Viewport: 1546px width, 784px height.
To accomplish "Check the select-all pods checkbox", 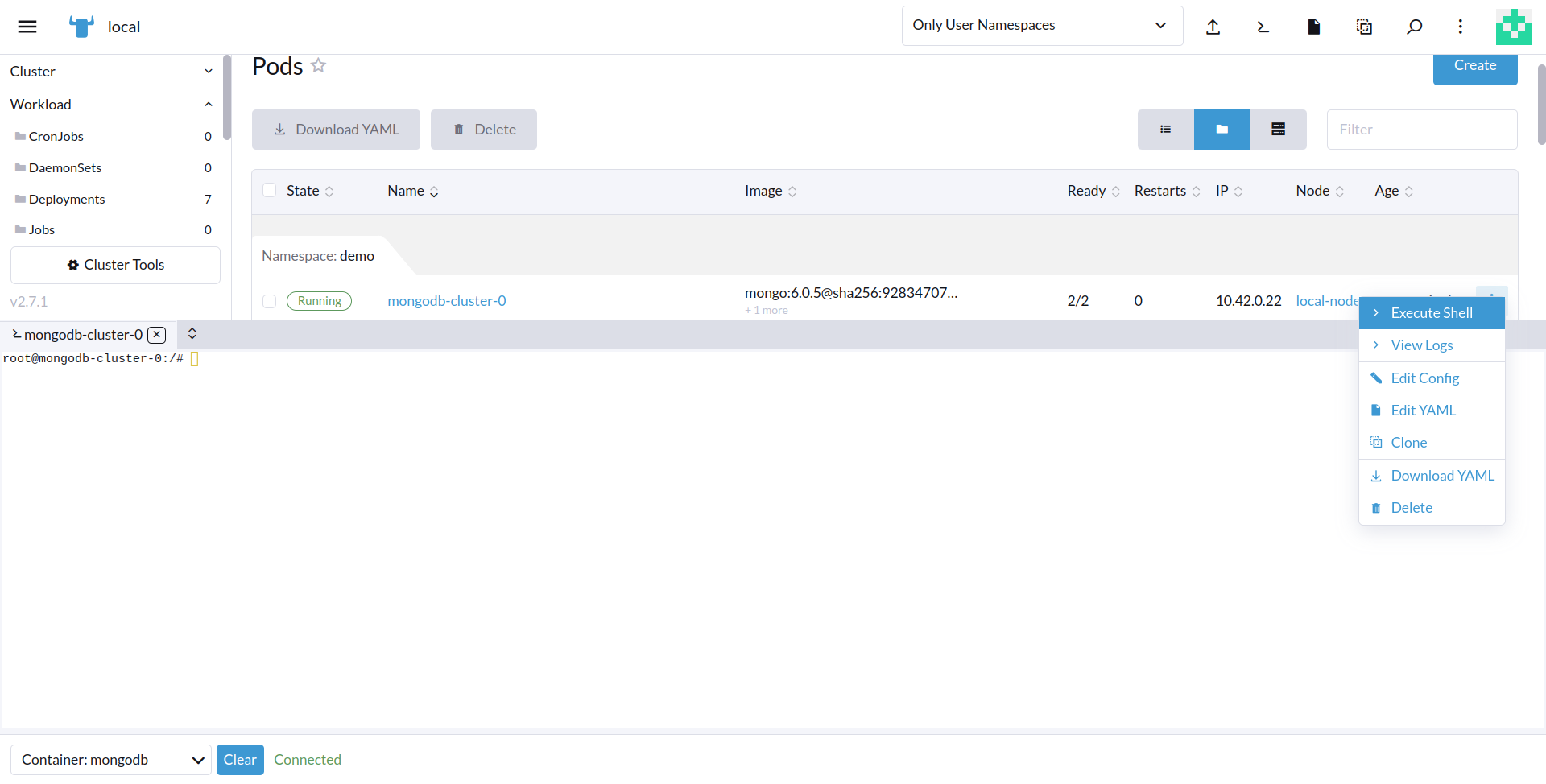I will point(270,190).
